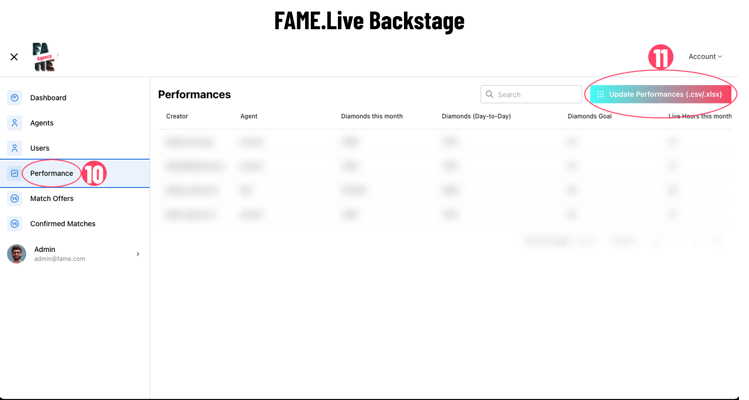The width and height of the screenshot is (749, 400).
Task: Click the Confirmed Matches VS icon
Action: pyautogui.click(x=14, y=224)
